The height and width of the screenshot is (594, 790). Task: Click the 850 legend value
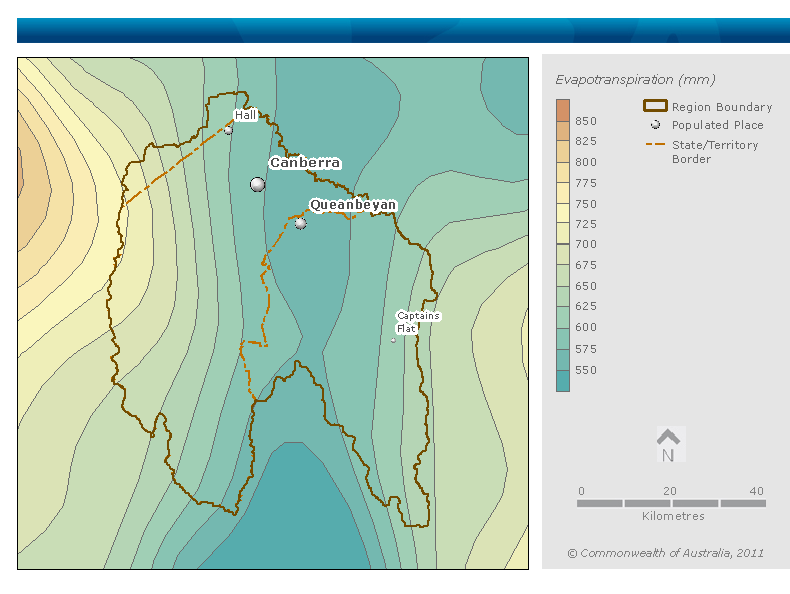tap(586, 121)
